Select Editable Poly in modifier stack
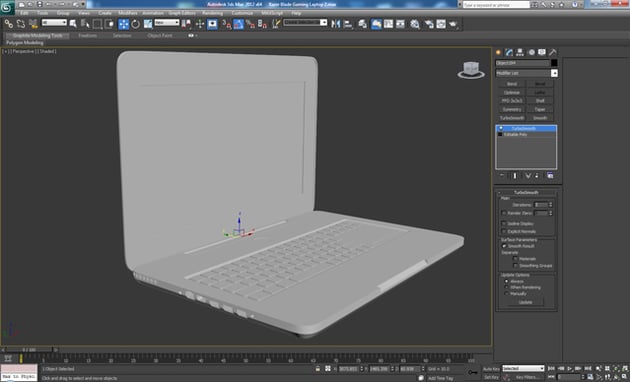630x382 pixels. tap(515, 135)
